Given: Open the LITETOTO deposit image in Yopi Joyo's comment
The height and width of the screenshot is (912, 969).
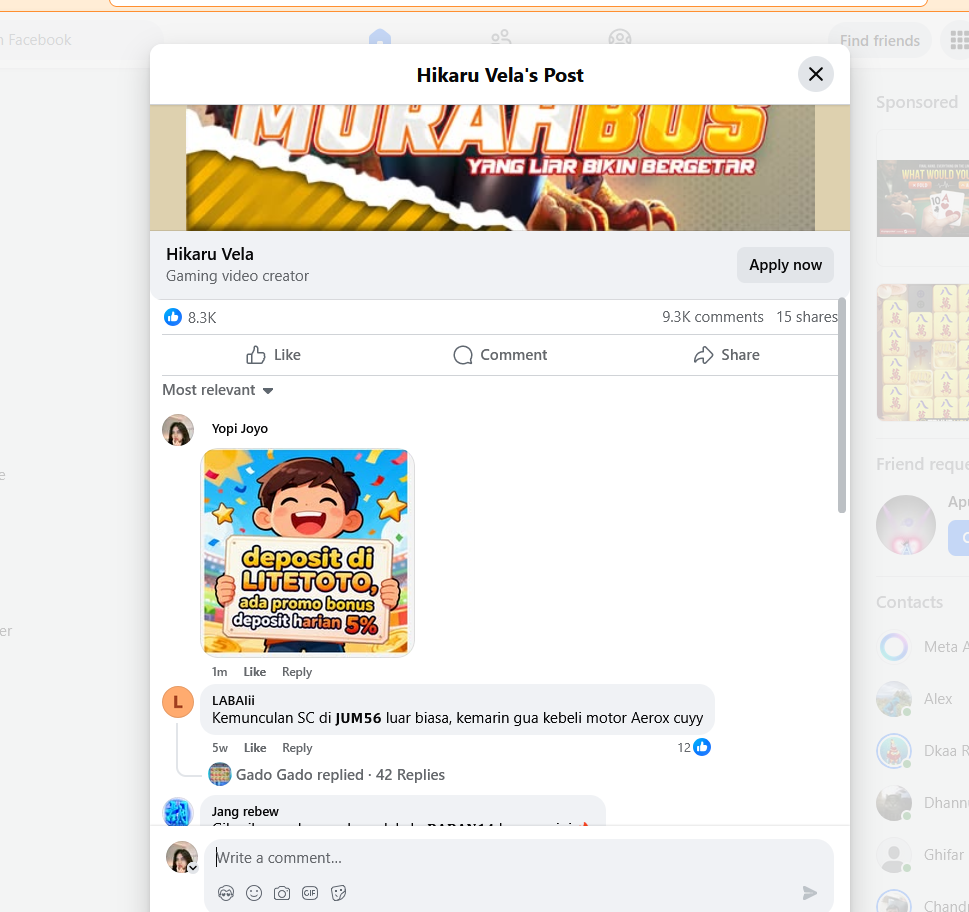Looking at the screenshot, I should [307, 552].
